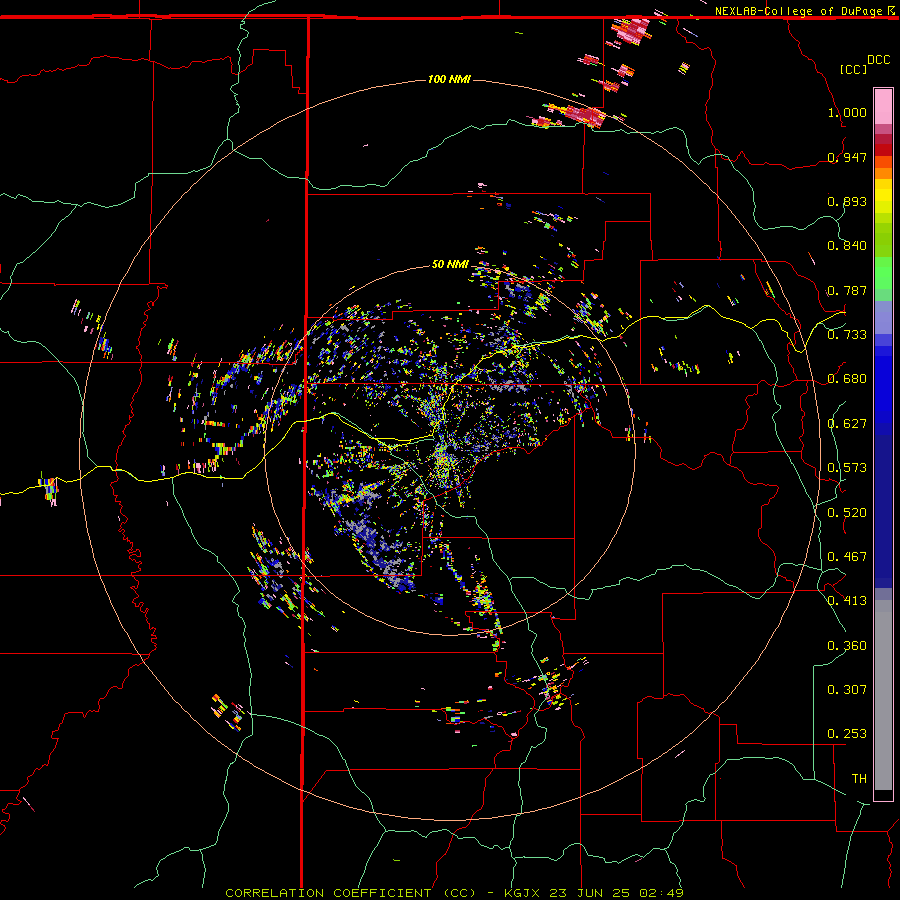Click the 0.787 scale value
900x900 pixels.
pos(847,290)
